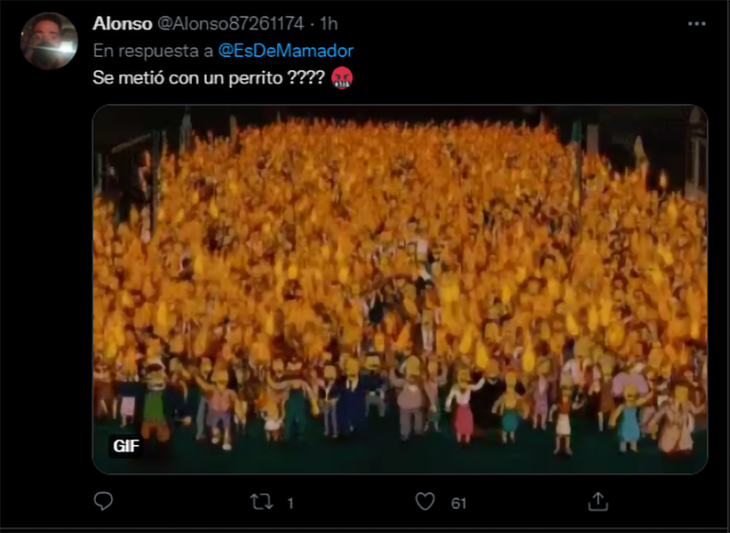Image resolution: width=730 pixels, height=533 pixels.
Task: Open the handle @Alonso87261174
Action: 231,24
